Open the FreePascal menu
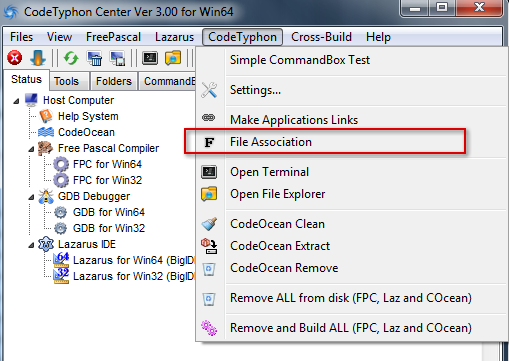509x361 pixels. [113, 37]
